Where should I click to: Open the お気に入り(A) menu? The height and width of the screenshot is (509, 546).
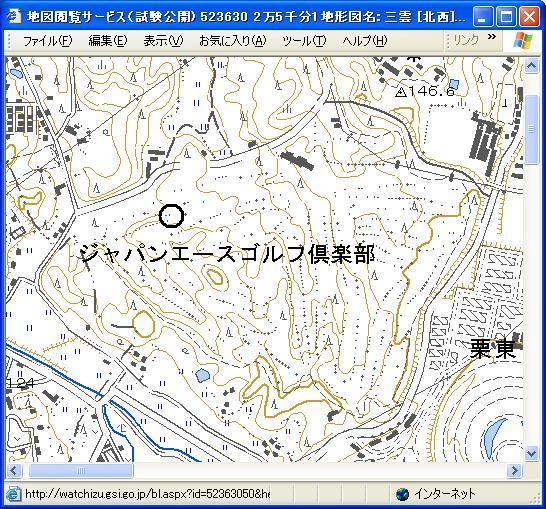233,41
